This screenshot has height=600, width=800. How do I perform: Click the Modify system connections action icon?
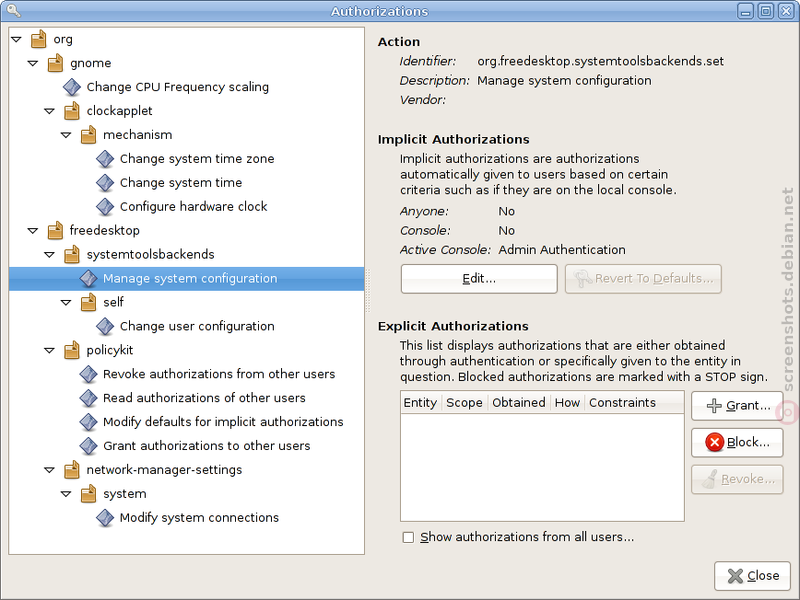(x=105, y=518)
